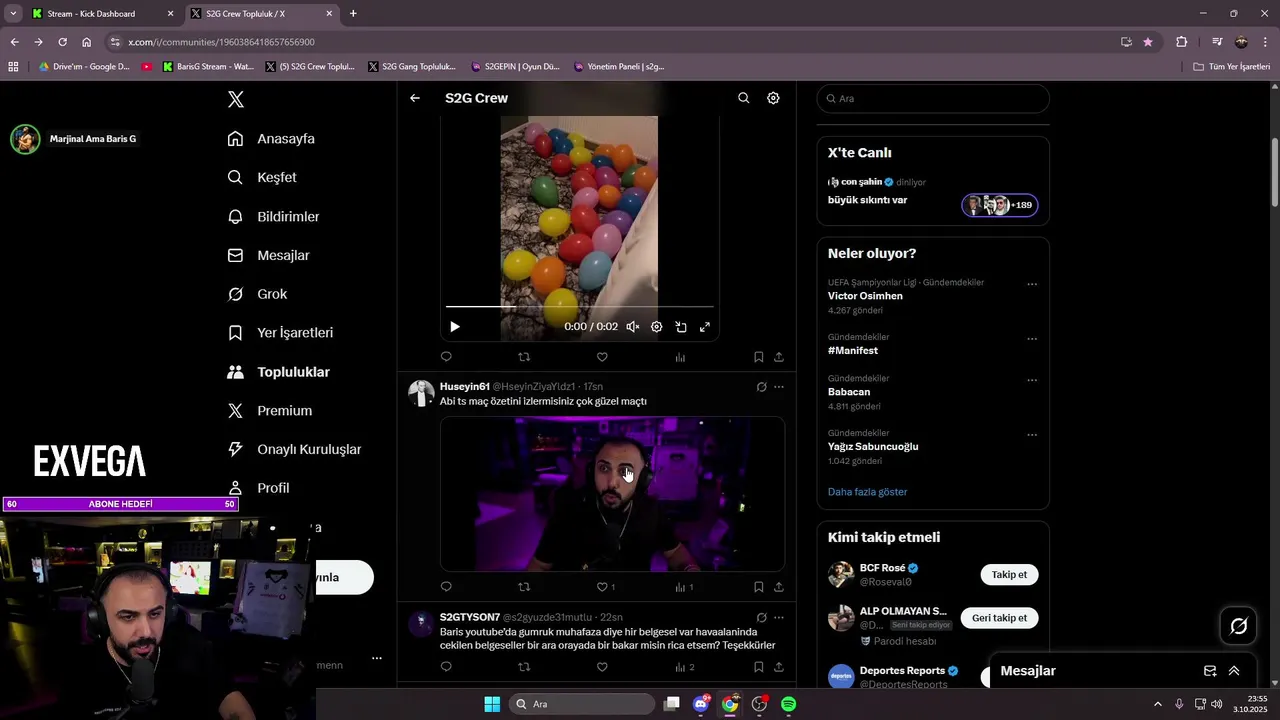Reply to Huseyin61's post
The width and height of the screenshot is (1280, 720).
(x=446, y=587)
